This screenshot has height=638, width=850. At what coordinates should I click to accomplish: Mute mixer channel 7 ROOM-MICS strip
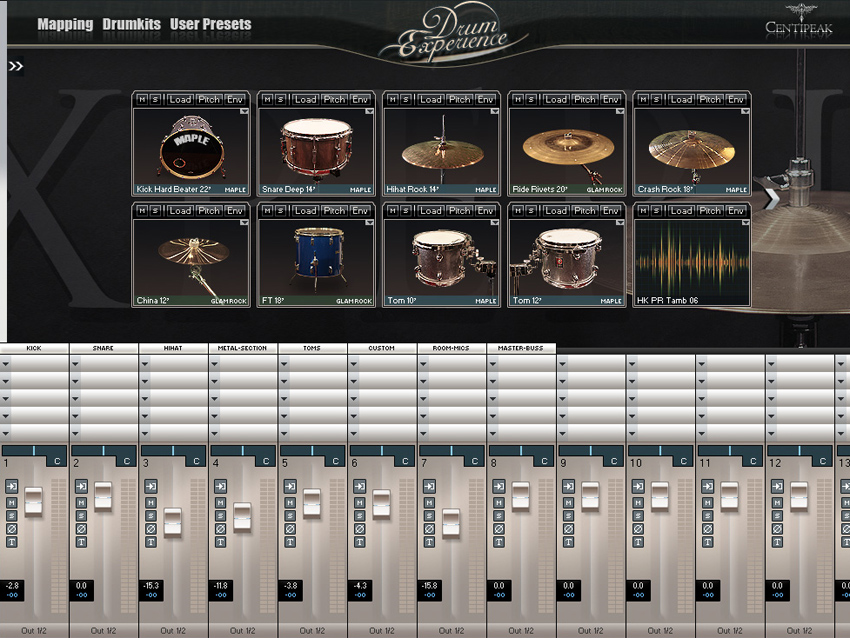[x=429, y=502]
